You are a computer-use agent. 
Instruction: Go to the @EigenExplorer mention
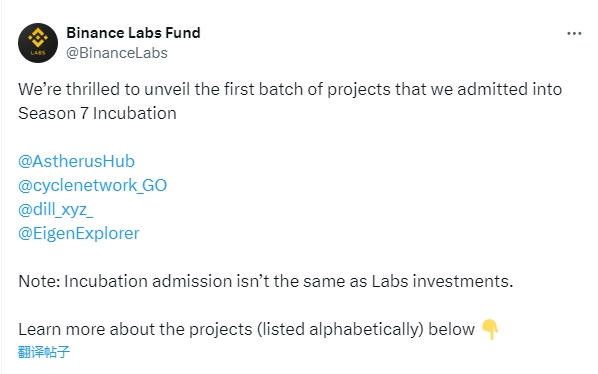click(x=79, y=233)
